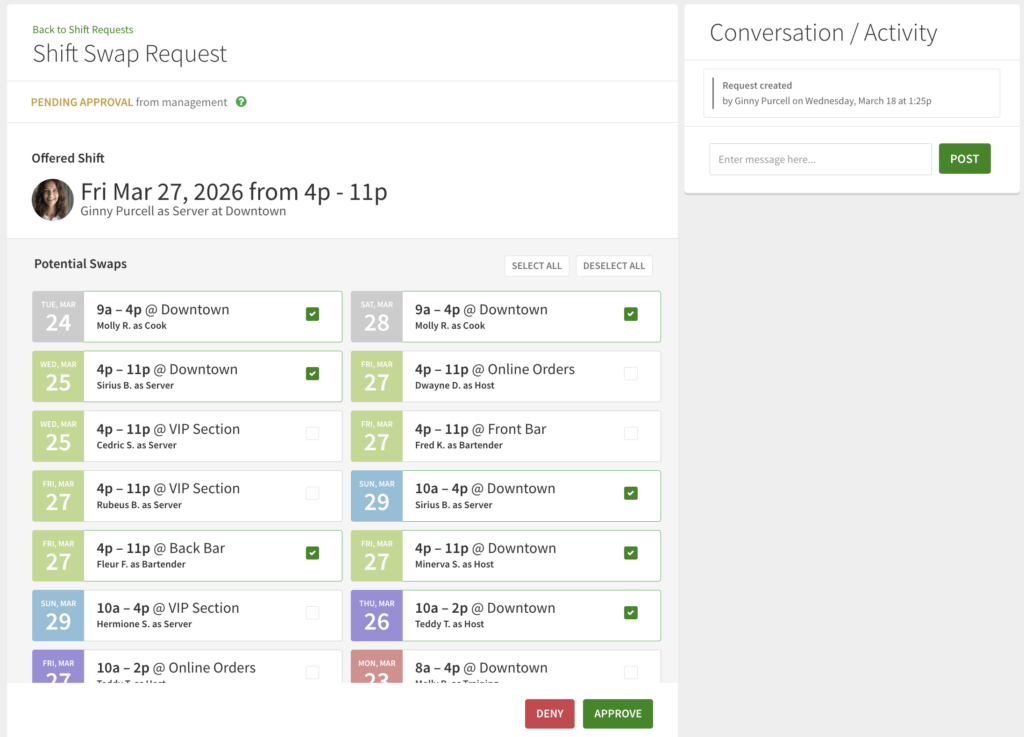Click the Sat Mar 28 date badge
Viewport: 1024px width, 737px height.
(376, 316)
